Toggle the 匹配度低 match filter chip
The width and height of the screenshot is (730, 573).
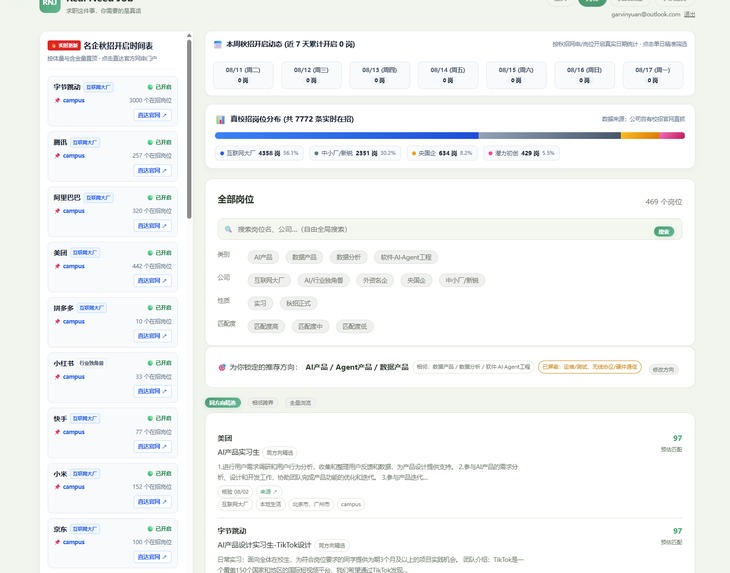click(355, 327)
